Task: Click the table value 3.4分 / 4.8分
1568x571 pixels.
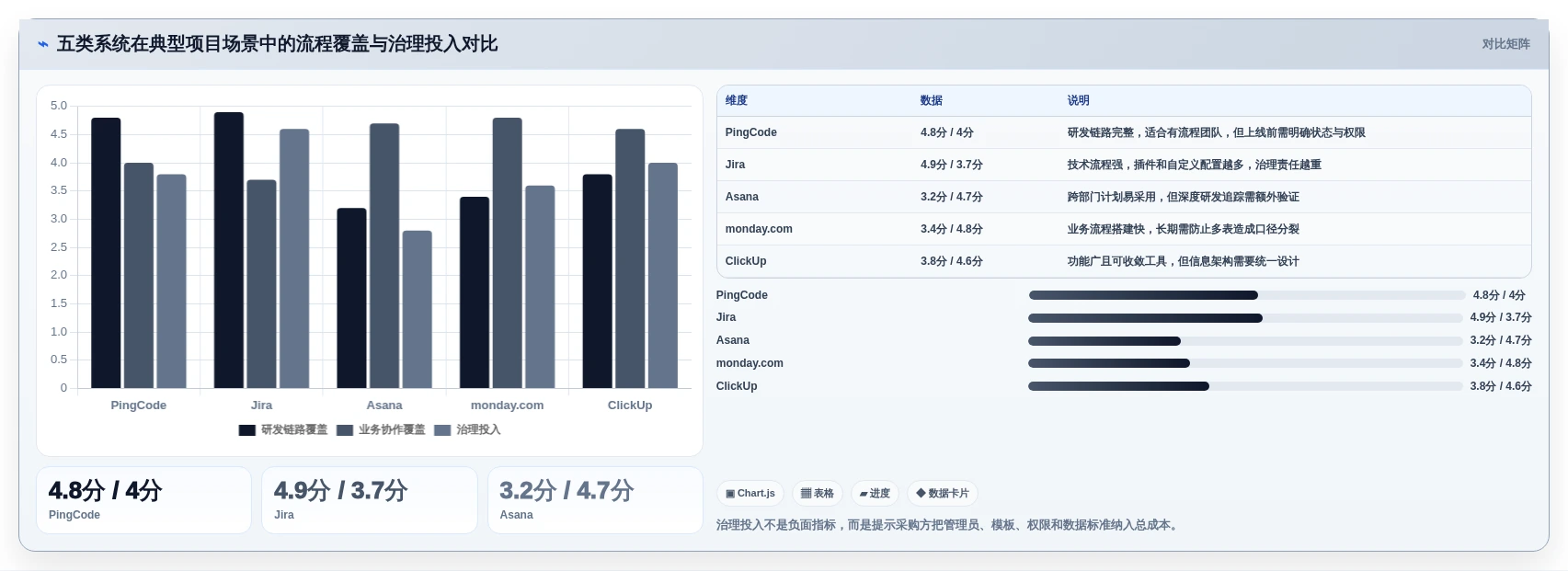Action: (x=952, y=229)
